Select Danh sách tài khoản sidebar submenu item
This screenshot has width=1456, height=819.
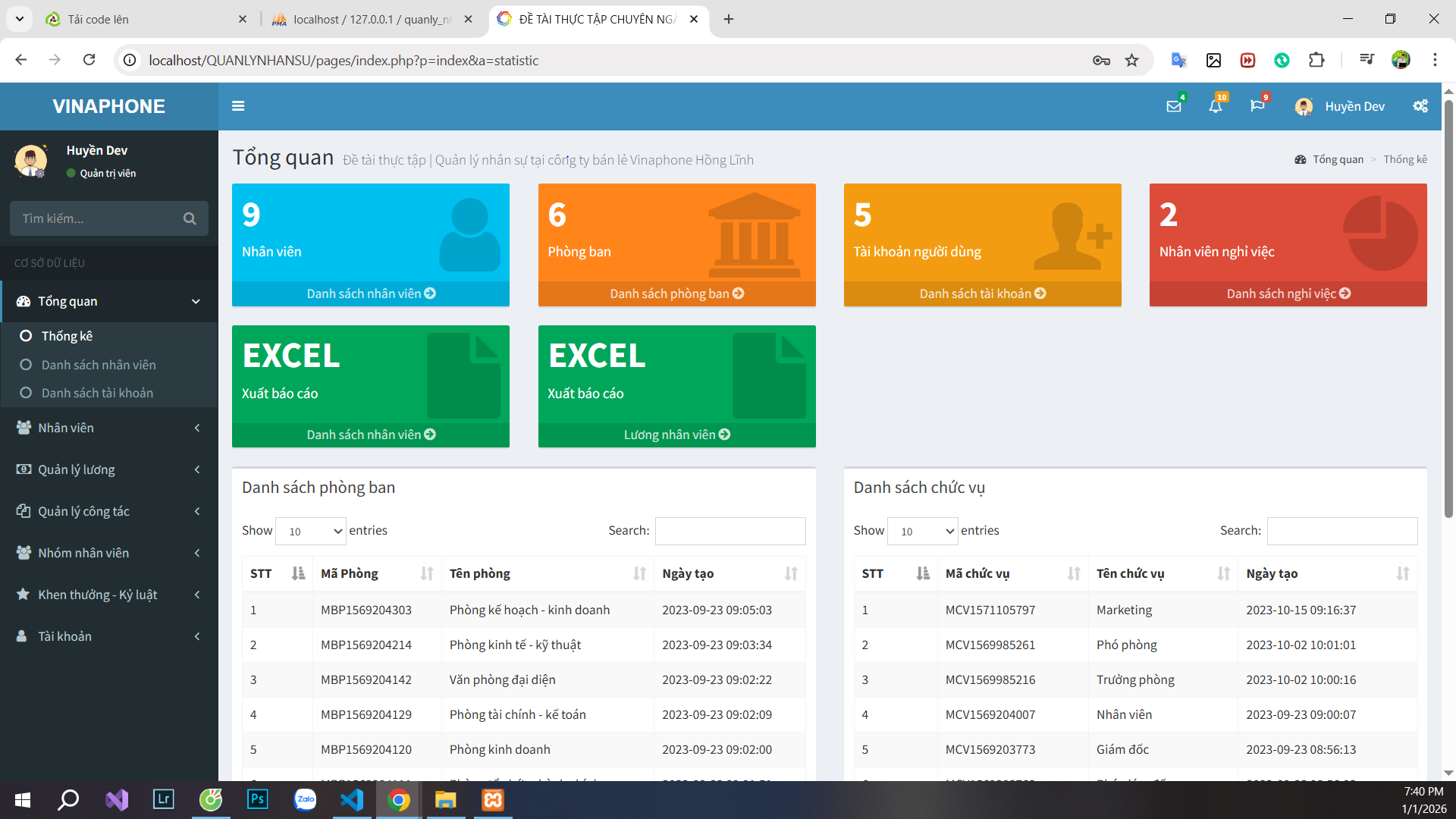[x=97, y=393]
